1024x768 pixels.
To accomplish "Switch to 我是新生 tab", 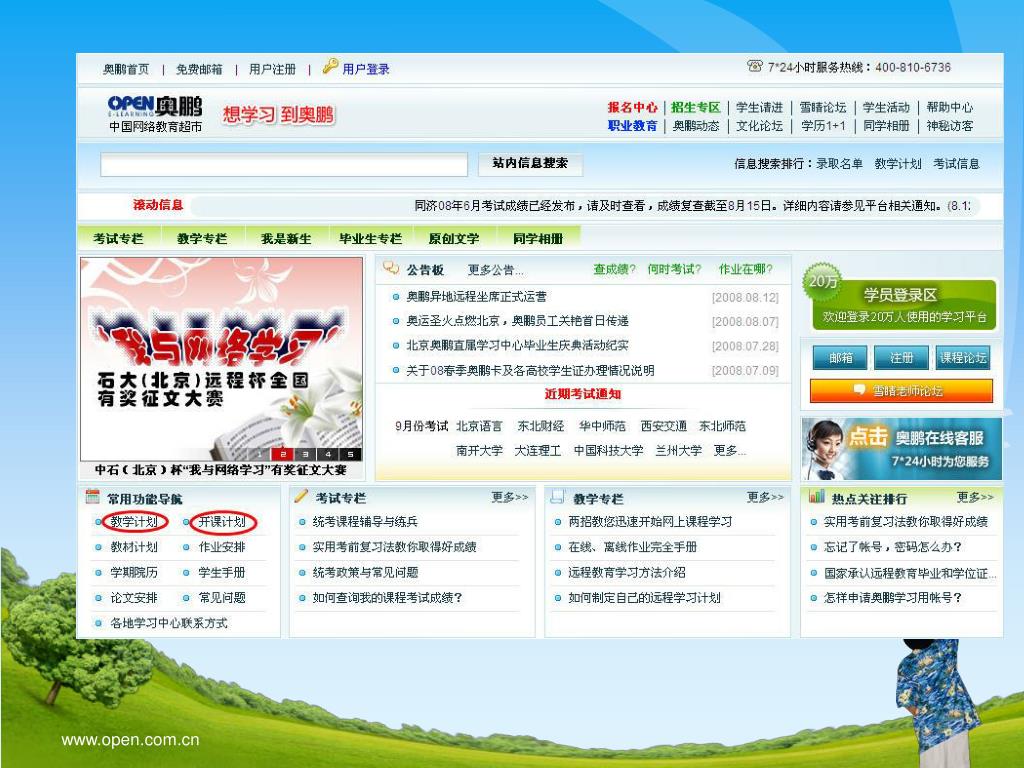I will 286,238.
